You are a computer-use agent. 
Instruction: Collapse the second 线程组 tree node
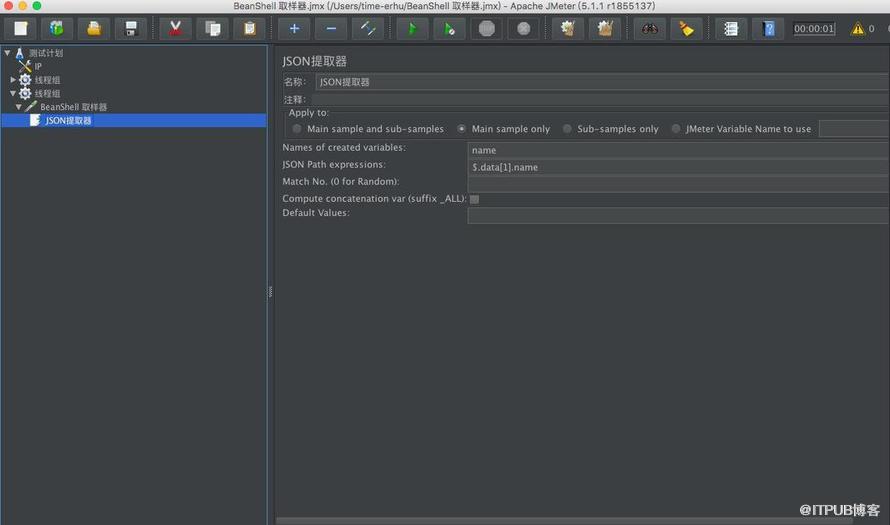(12, 94)
